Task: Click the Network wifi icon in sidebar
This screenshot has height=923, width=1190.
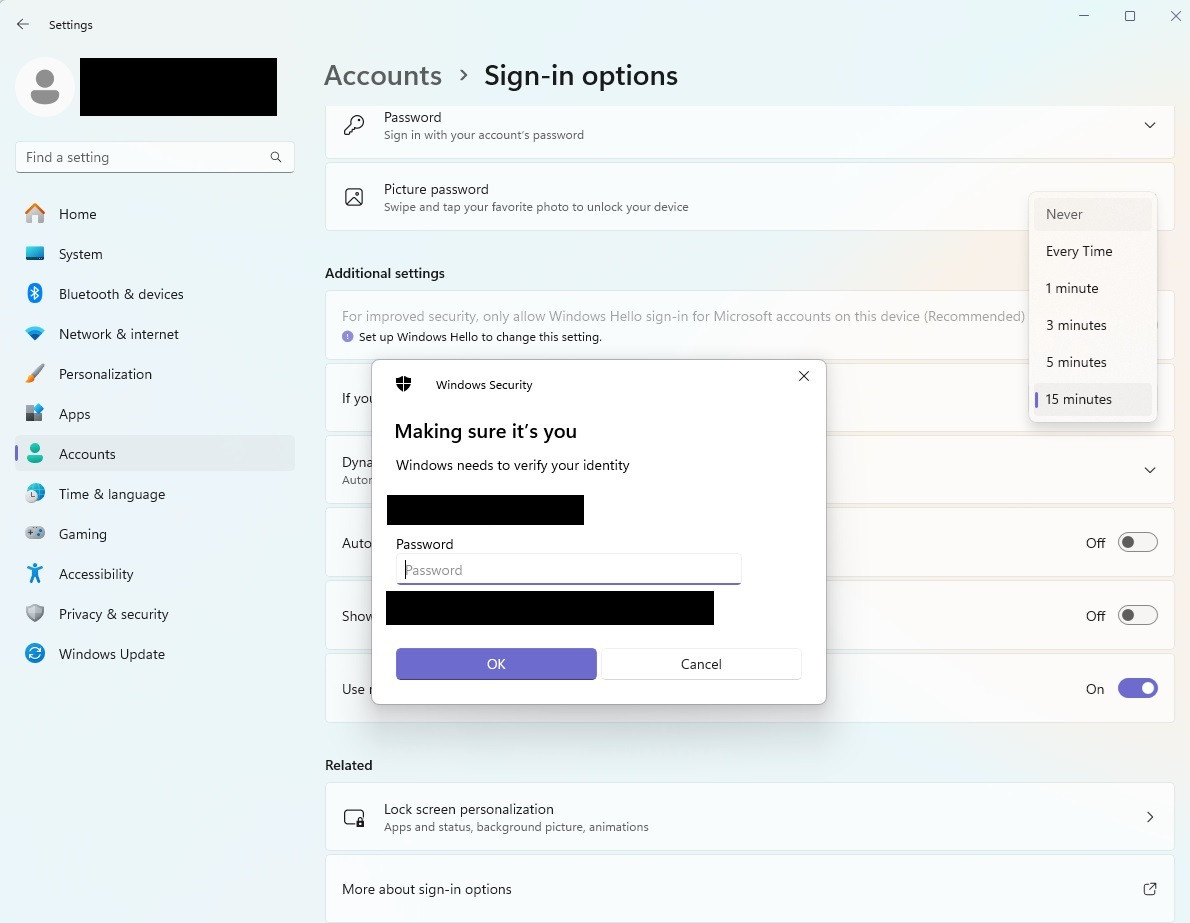Action: point(35,334)
